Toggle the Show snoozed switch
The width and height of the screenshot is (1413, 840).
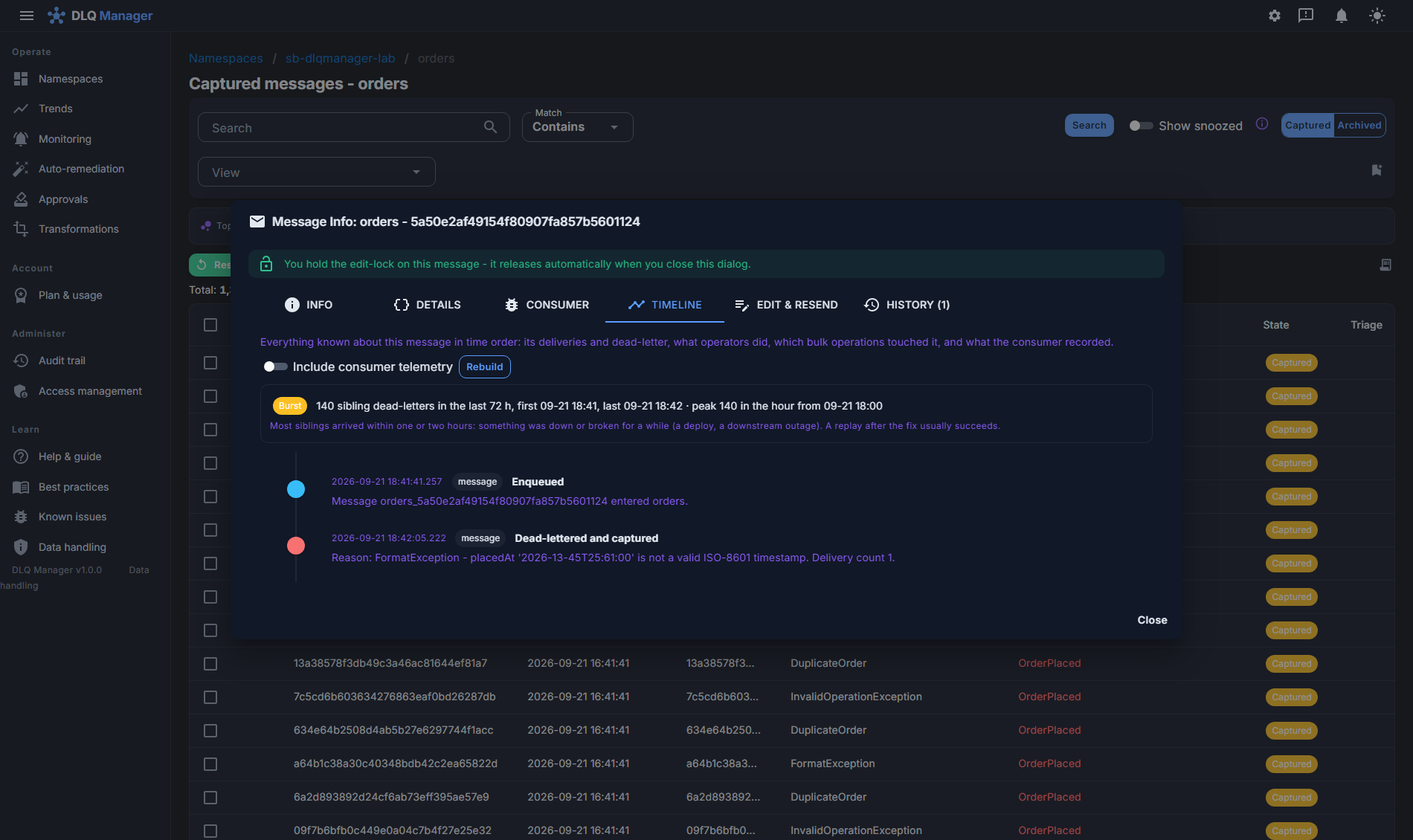pos(1141,126)
